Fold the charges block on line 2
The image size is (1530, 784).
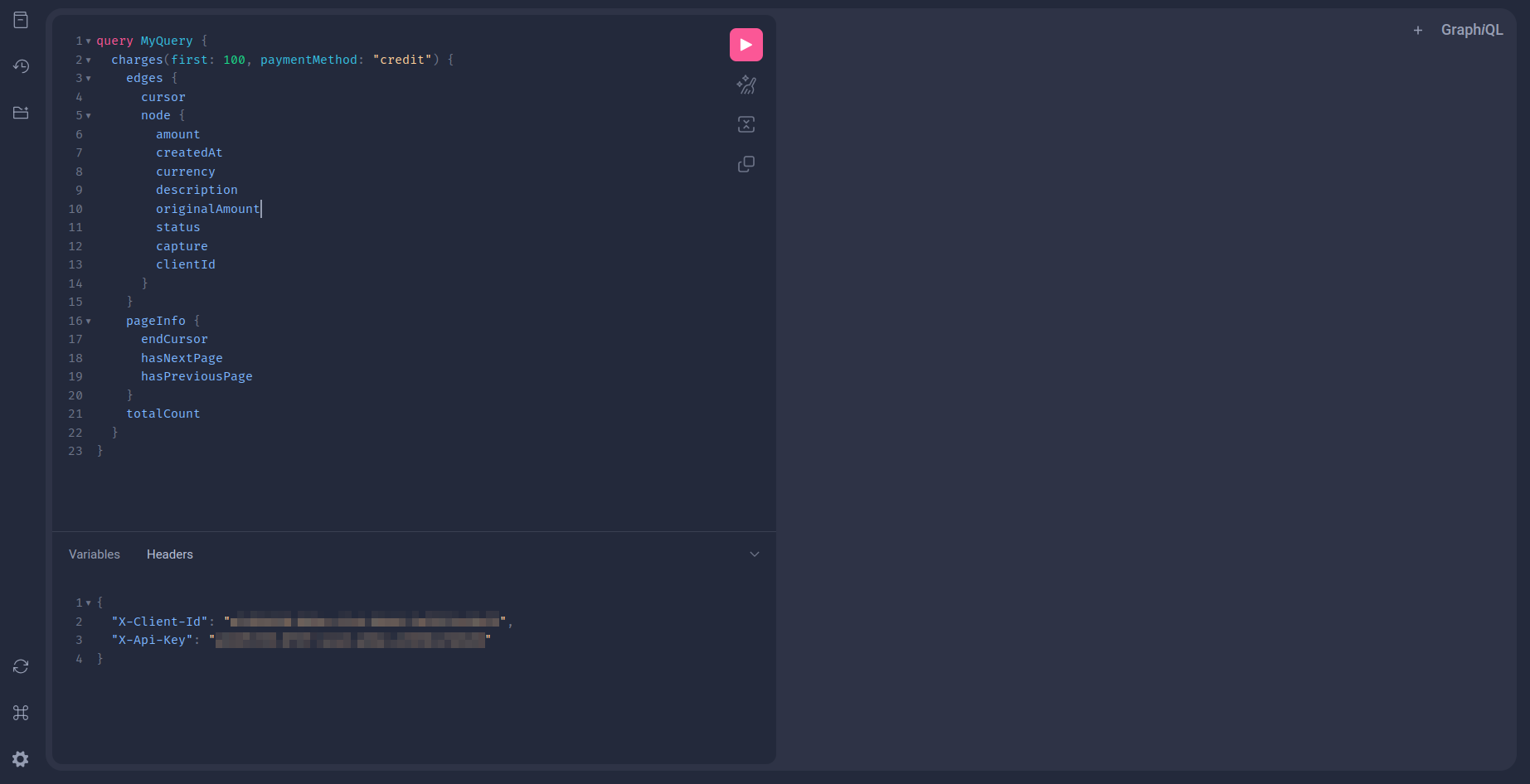tap(89, 60)
